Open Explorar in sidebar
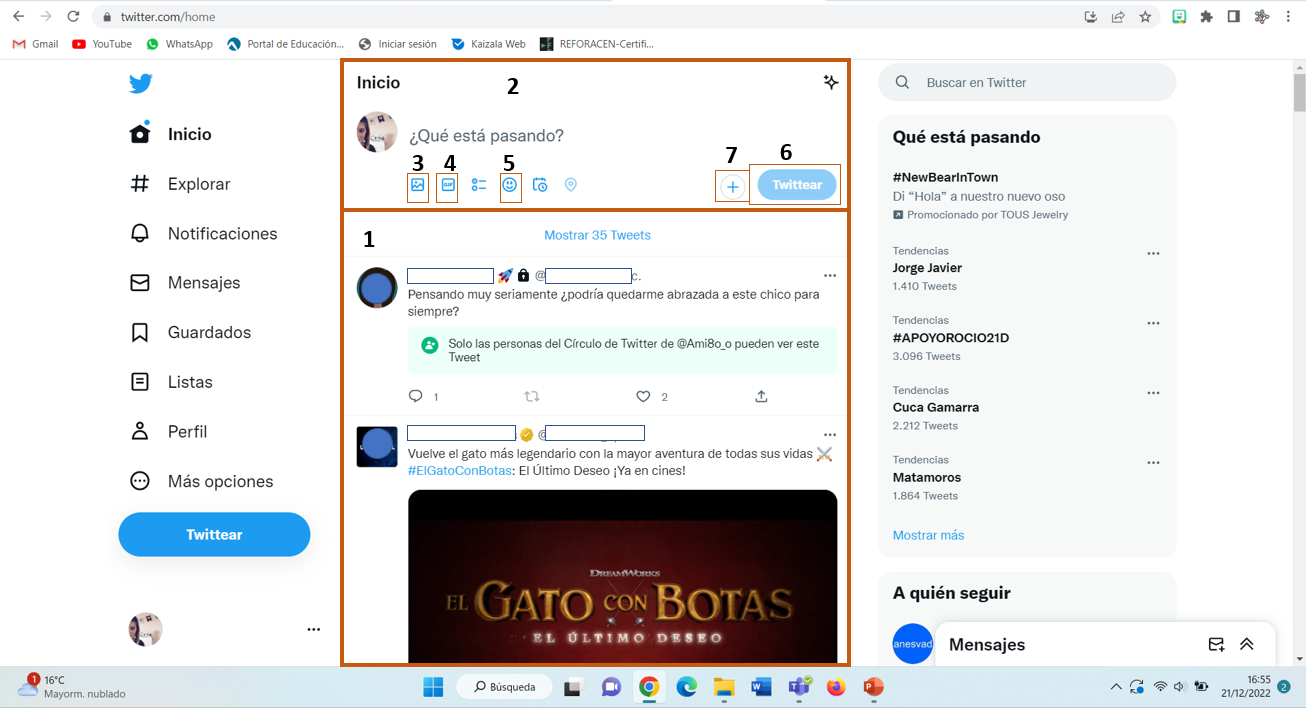The height and width of the screenshot is (708, 1306). pyautogui.click(x=181, y=184)
